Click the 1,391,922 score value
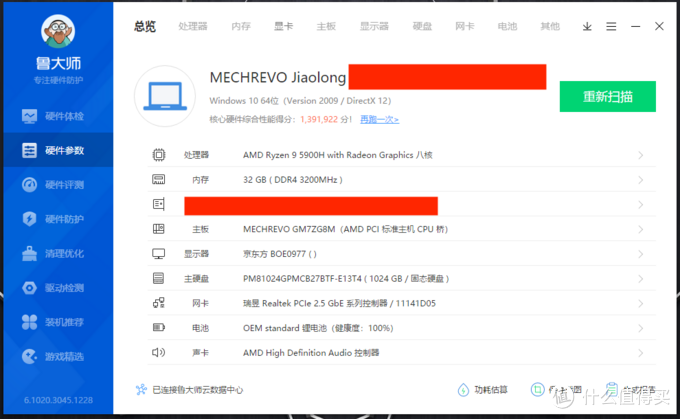Viewport: 680px width, 419px height. (x=319, y=119)
